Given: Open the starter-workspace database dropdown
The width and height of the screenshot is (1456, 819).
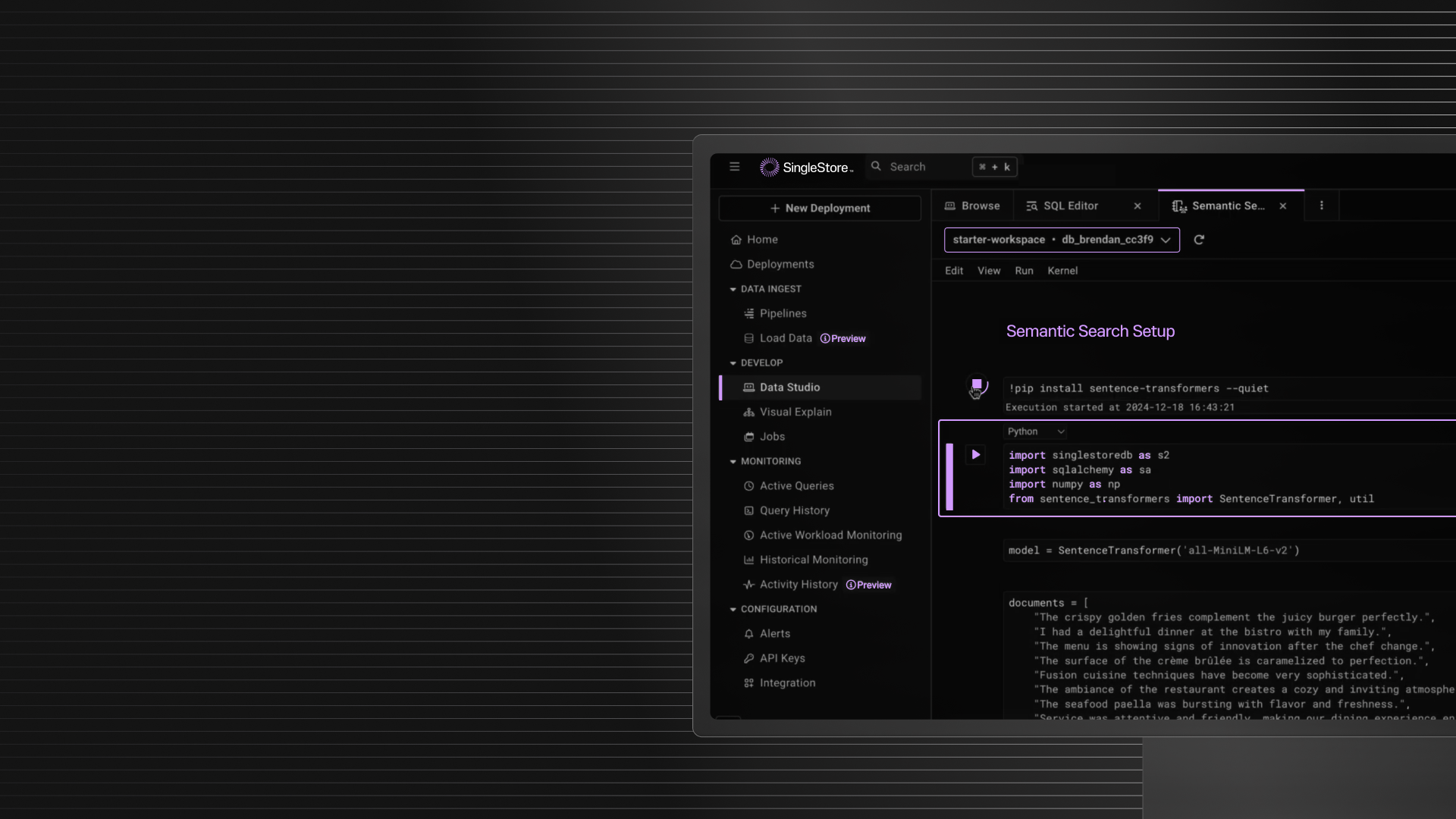Looking at the screenshot, I should 1062,240.
